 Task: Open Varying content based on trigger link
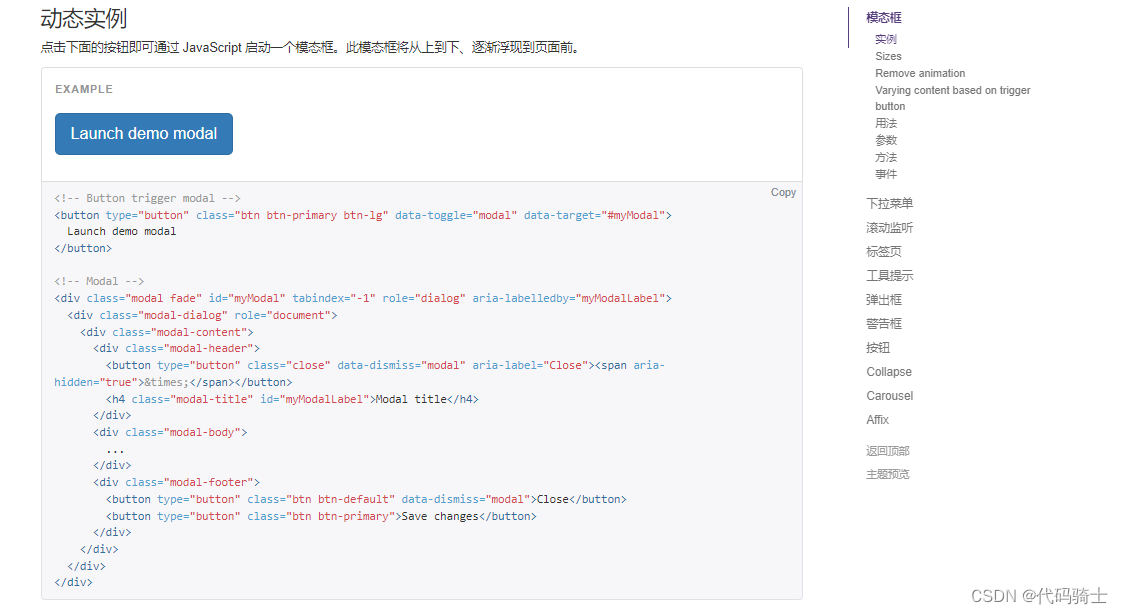coord(952,90)
